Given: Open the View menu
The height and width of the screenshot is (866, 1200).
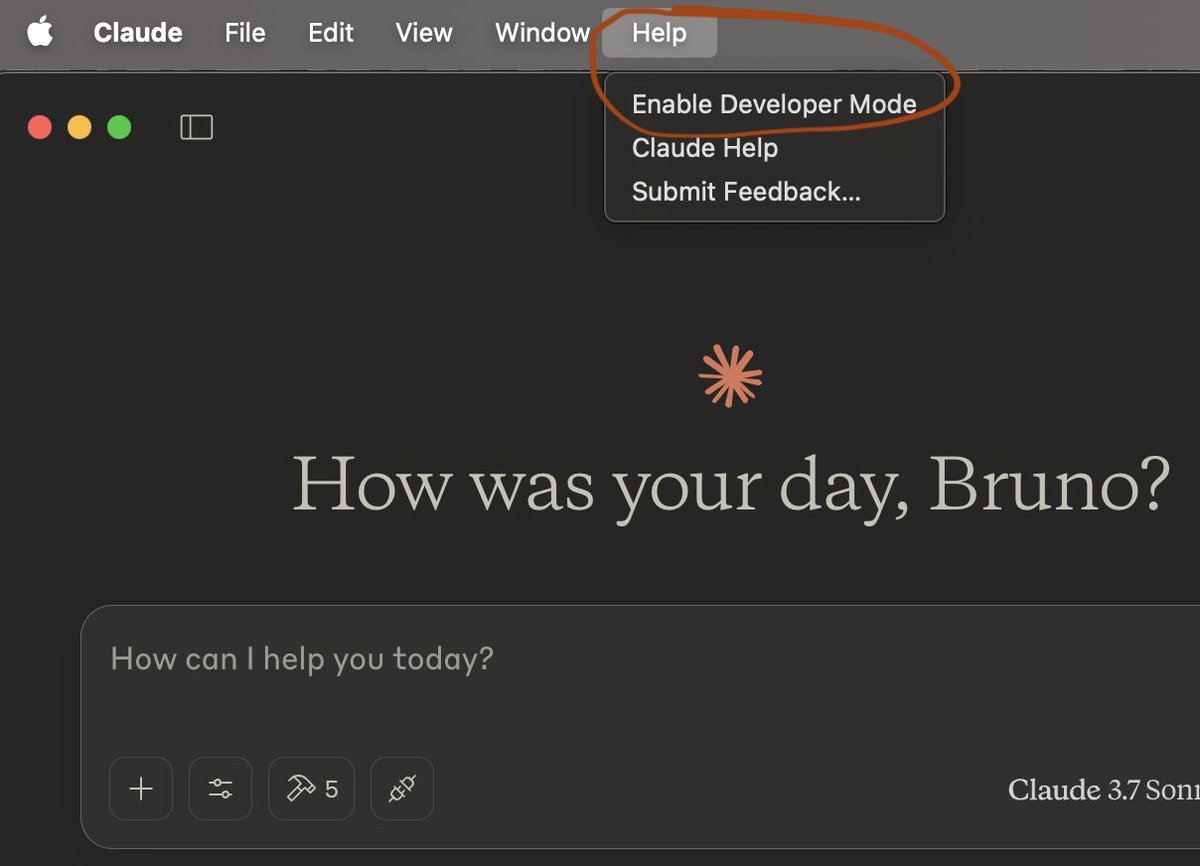Looking at the screenshot, I should 424,33.
